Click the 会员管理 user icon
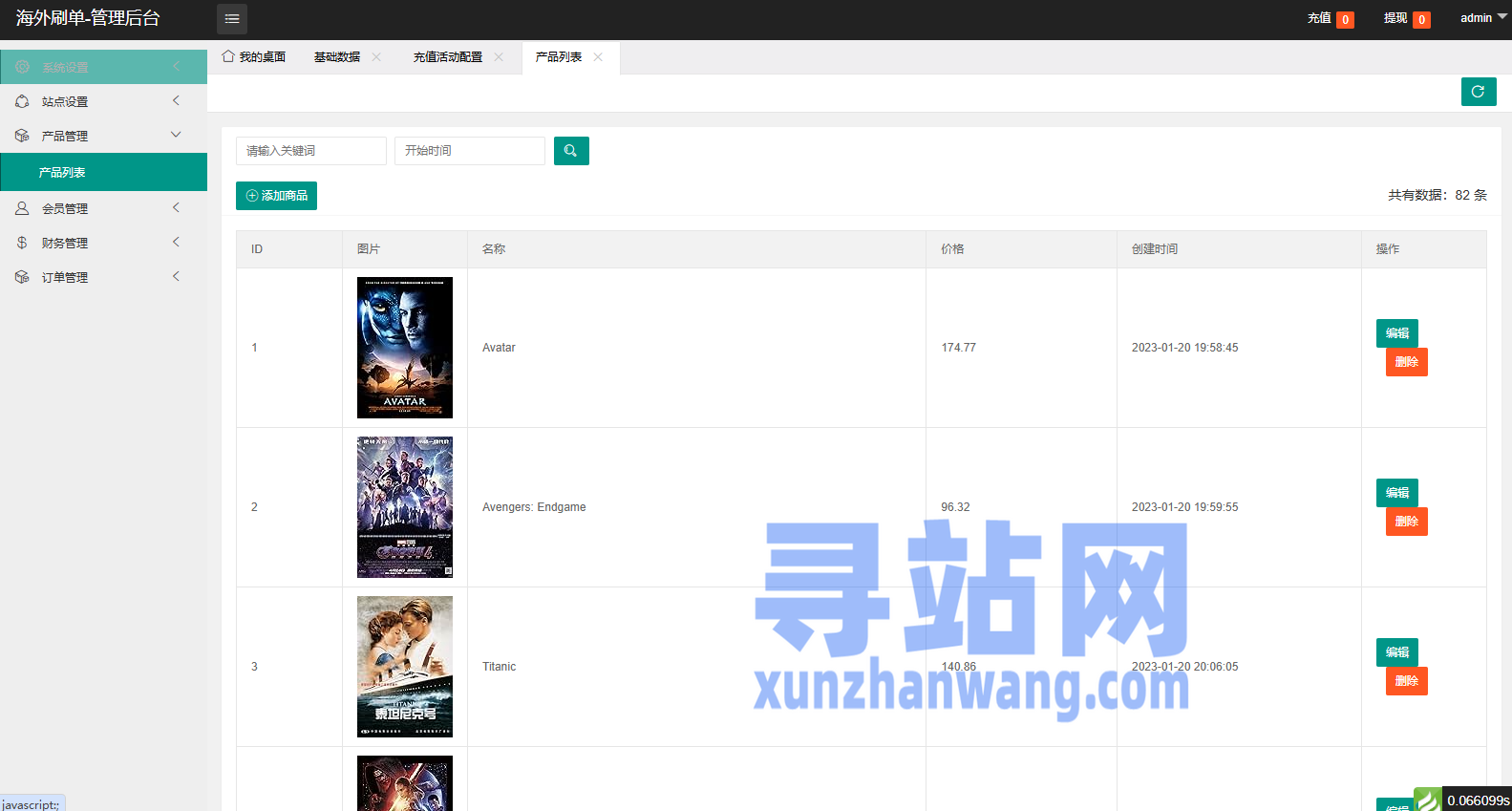1512x811 pixels. [x=22, y=208]
